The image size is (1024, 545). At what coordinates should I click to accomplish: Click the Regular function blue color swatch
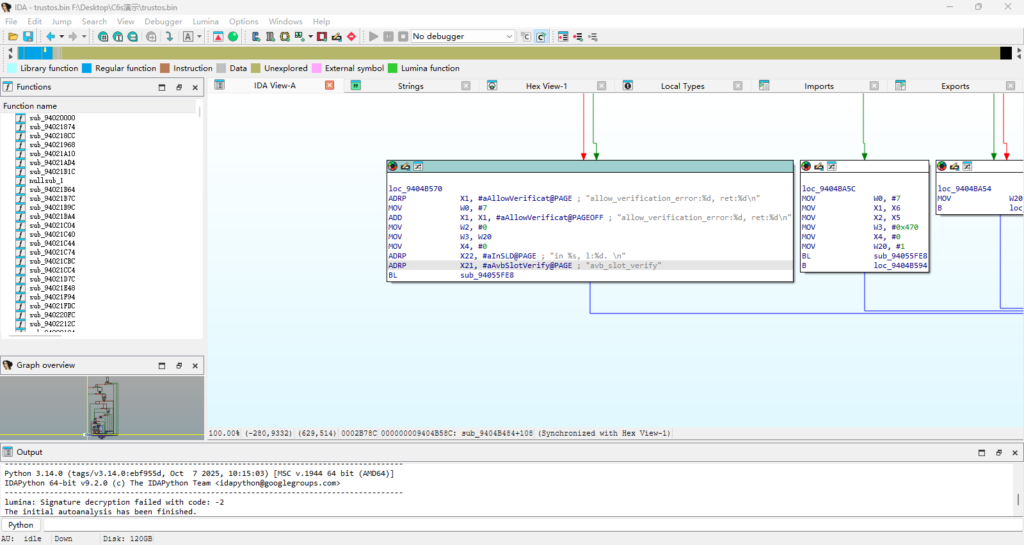(87, 69)
